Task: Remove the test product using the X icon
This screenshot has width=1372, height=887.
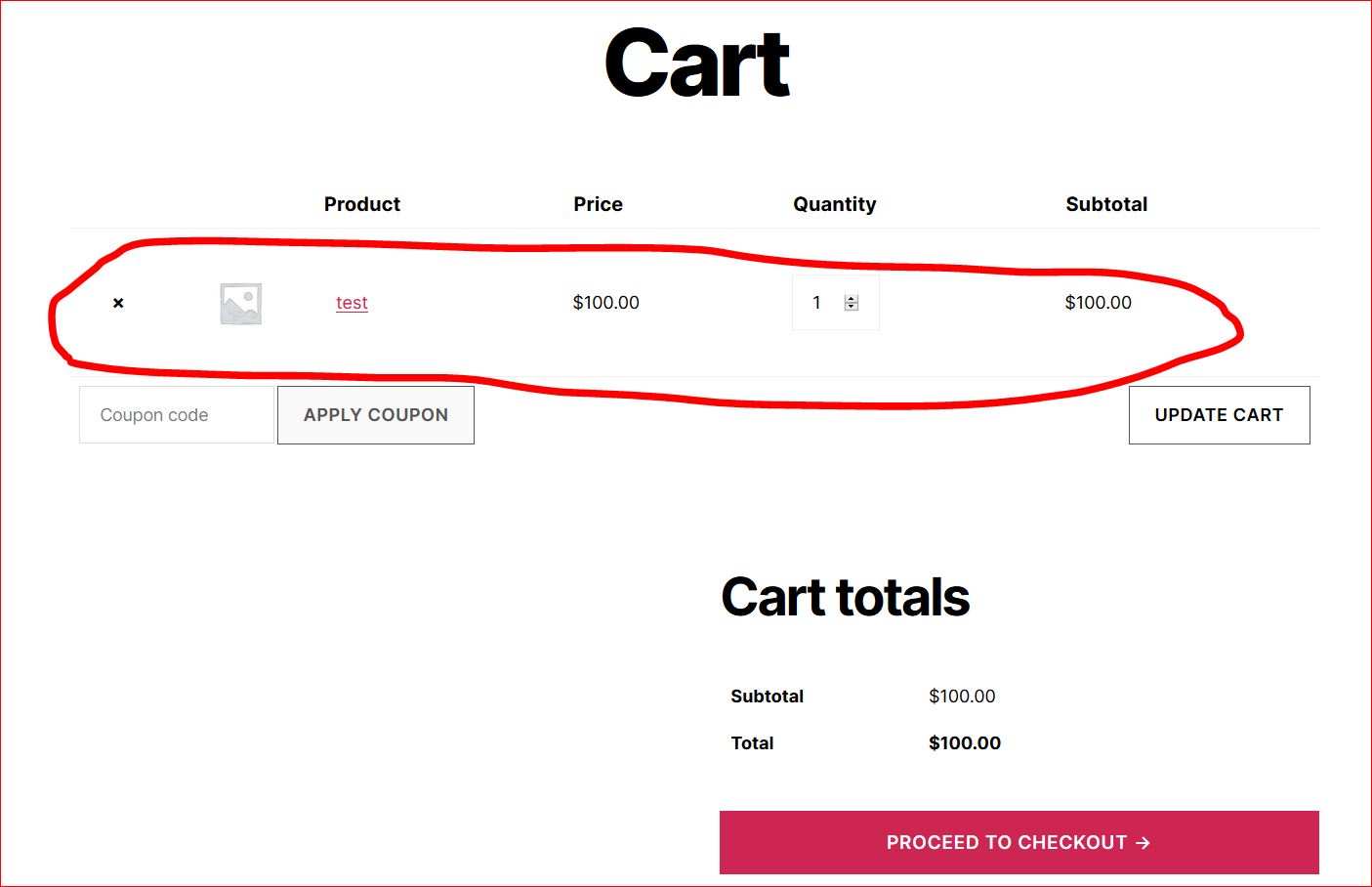Action: point(117,303)
